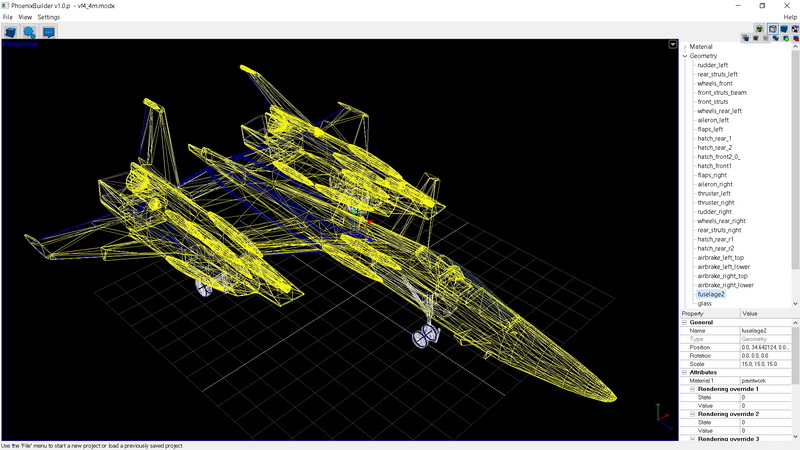Select rudder_left in the geometry tree

point(713,65)
